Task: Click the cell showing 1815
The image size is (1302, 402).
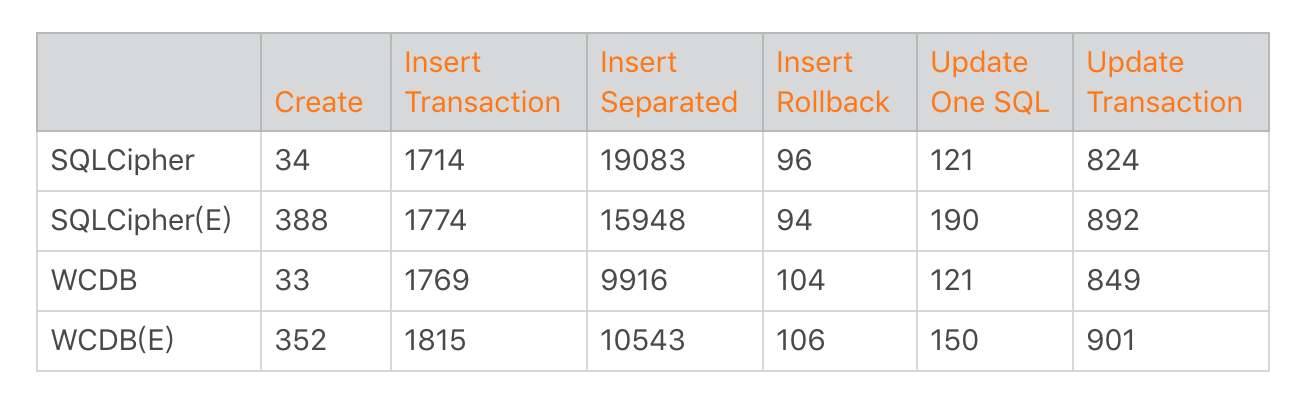Action: click(489, 341)
